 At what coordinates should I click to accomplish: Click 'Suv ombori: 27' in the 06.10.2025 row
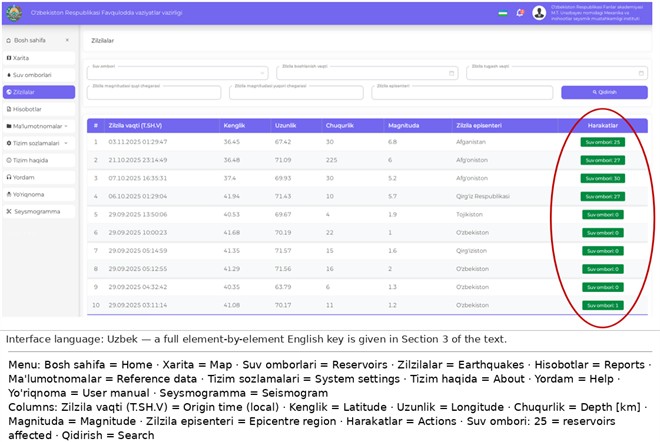tap(602, 197)
